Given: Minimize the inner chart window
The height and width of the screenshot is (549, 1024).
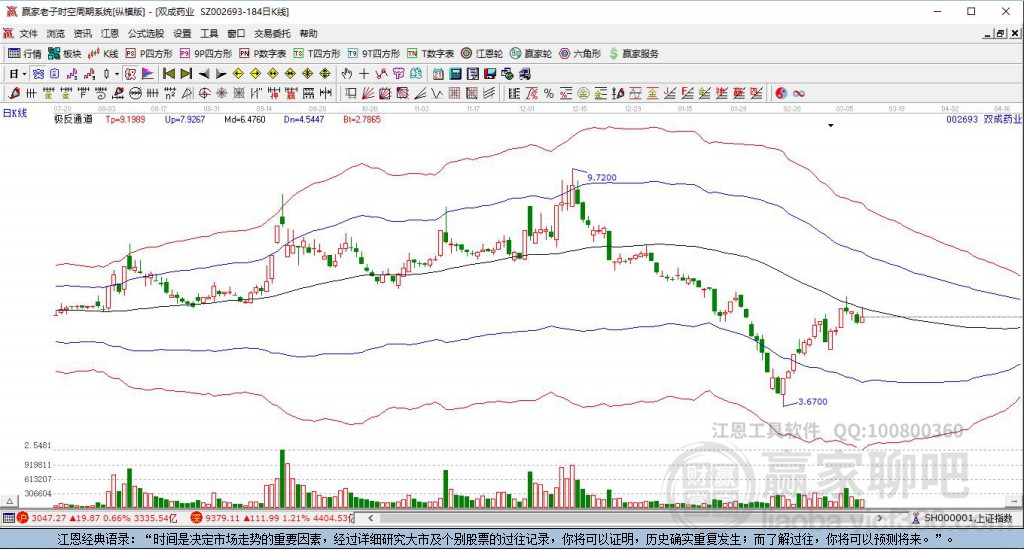Looking at the screenshot, I should point(988,33).
